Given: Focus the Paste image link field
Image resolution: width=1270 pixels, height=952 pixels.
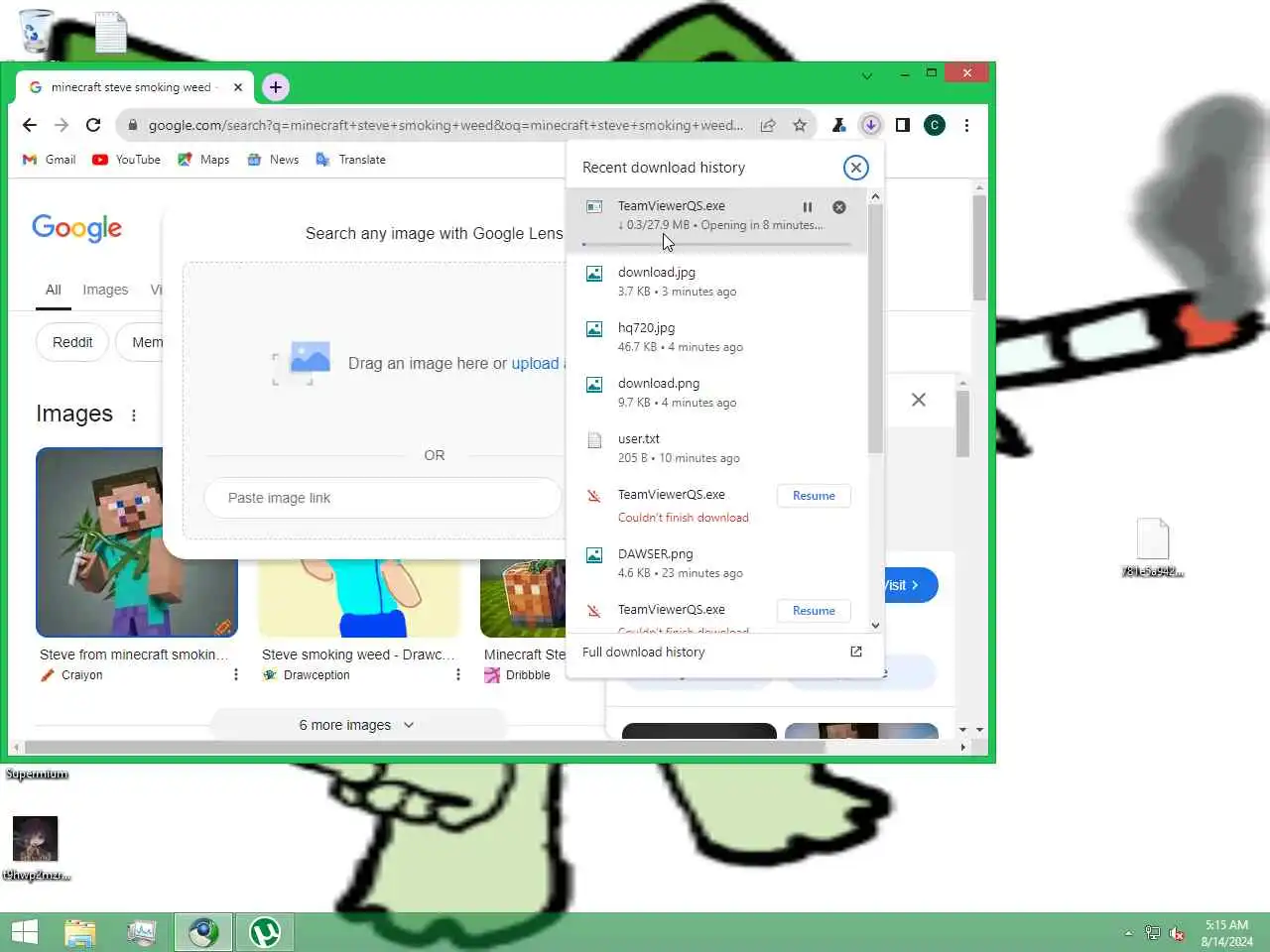Looking at the screenshot, I should click(383, 498).
